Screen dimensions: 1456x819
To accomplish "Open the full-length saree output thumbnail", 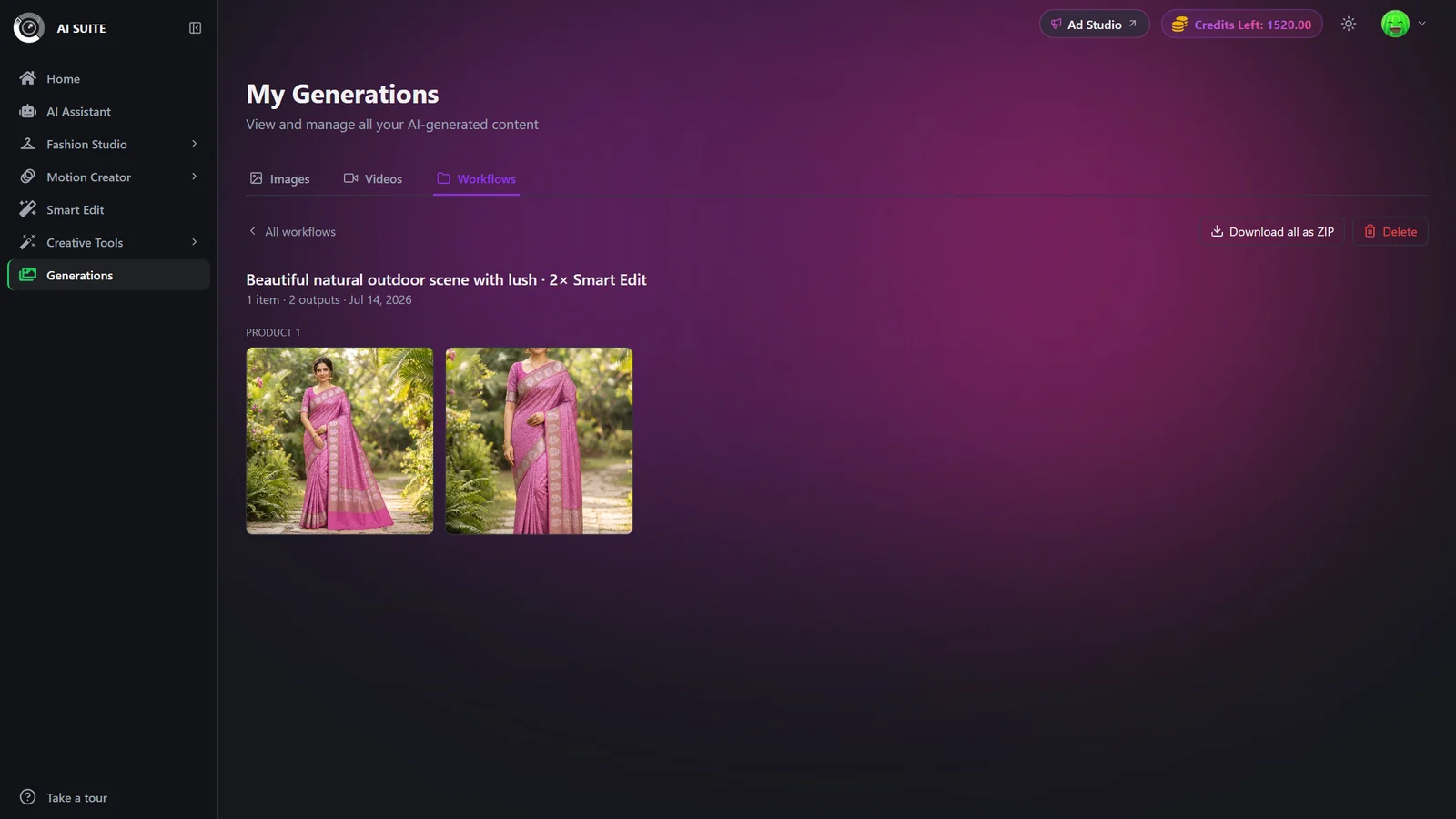I will (339, 440).
